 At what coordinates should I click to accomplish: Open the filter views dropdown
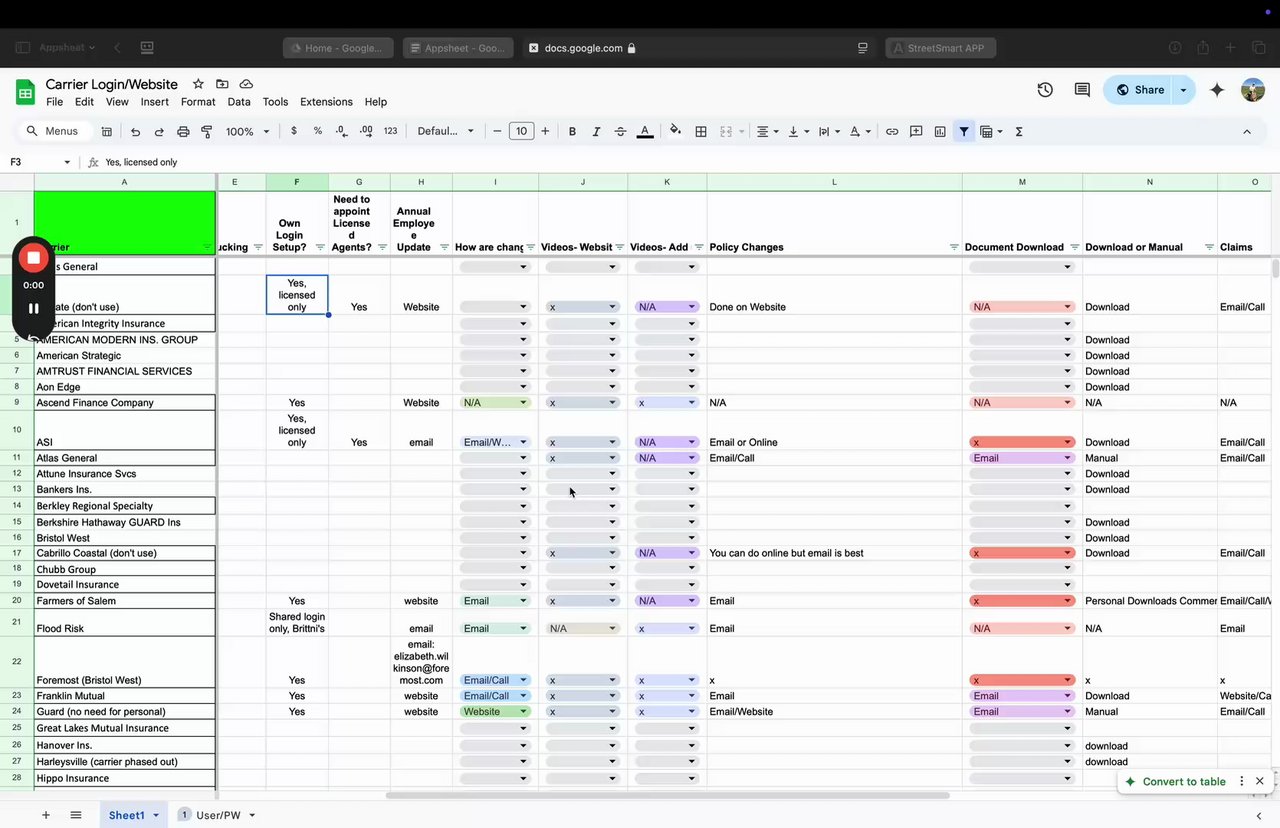[x=991, y=131]
